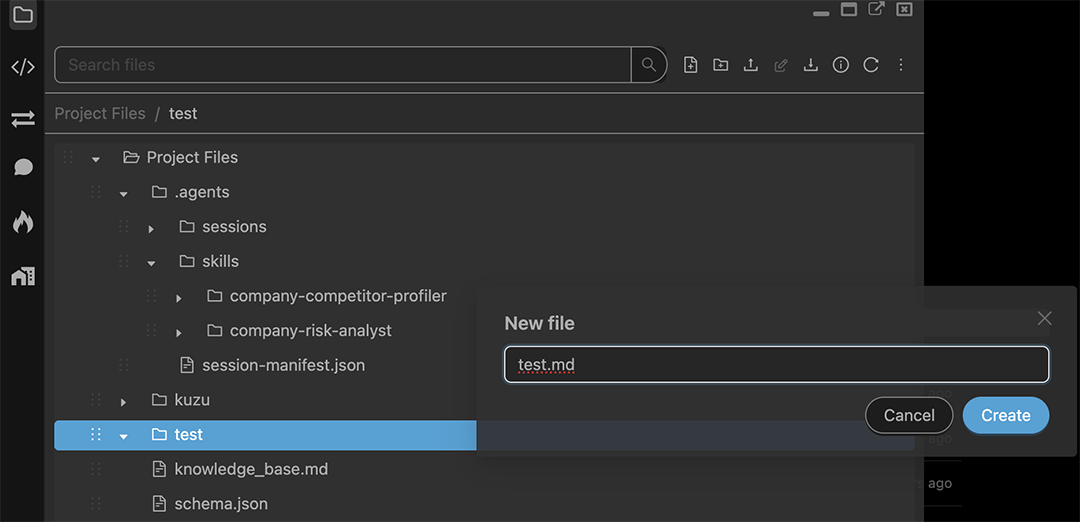The height and width of the screenshot is (522, 1080).
Task: Click the search magnifier button
Action: pyautogui.click(x=649, y=65)
